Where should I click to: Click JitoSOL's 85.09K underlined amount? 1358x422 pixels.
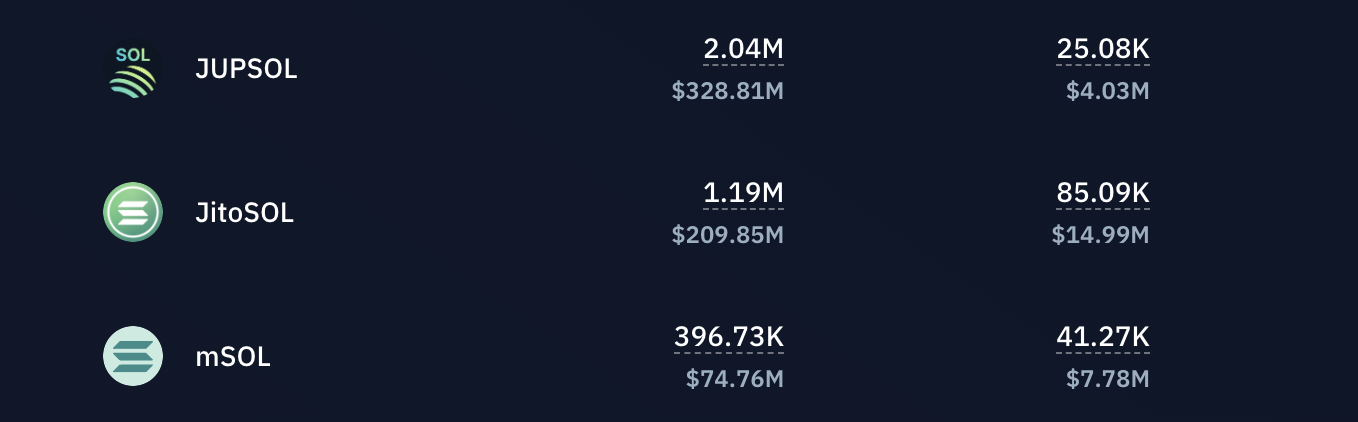point(1103,193)
